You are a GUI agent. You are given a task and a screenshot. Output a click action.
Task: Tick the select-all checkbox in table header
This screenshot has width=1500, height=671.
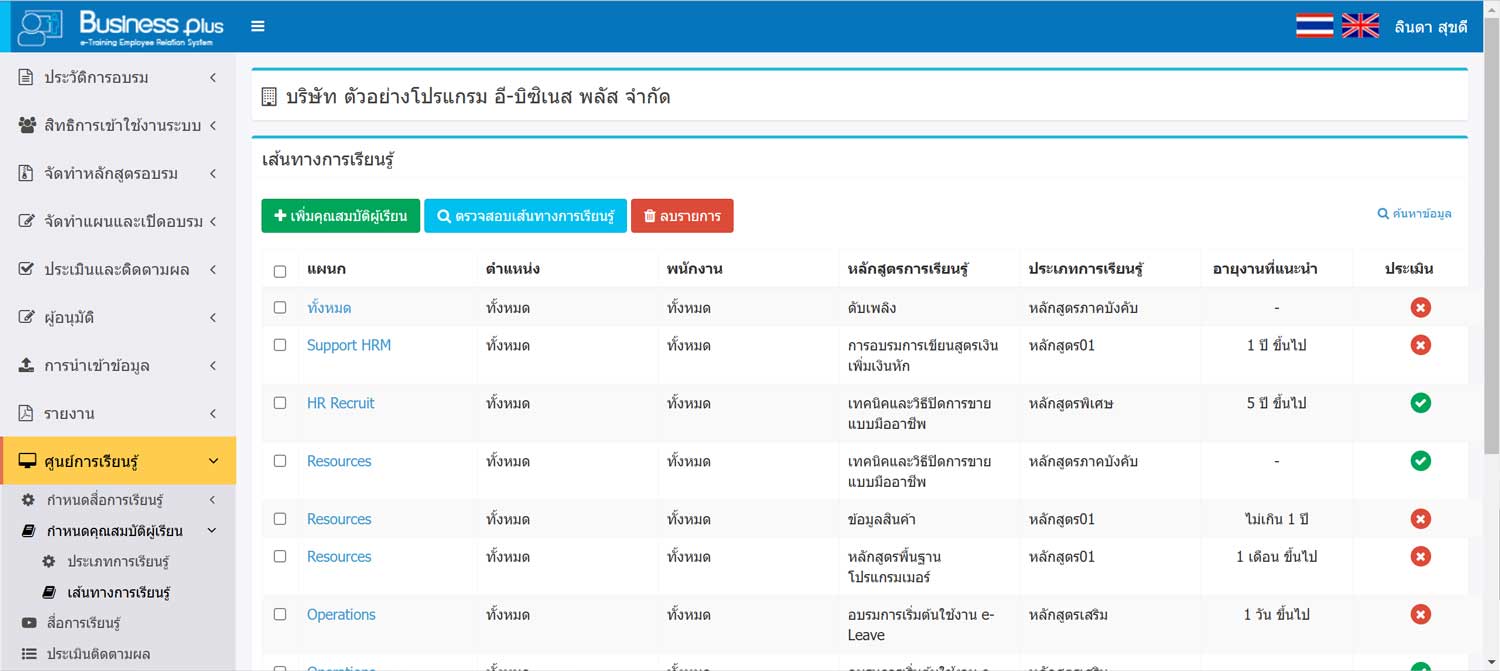click(280, 271)
